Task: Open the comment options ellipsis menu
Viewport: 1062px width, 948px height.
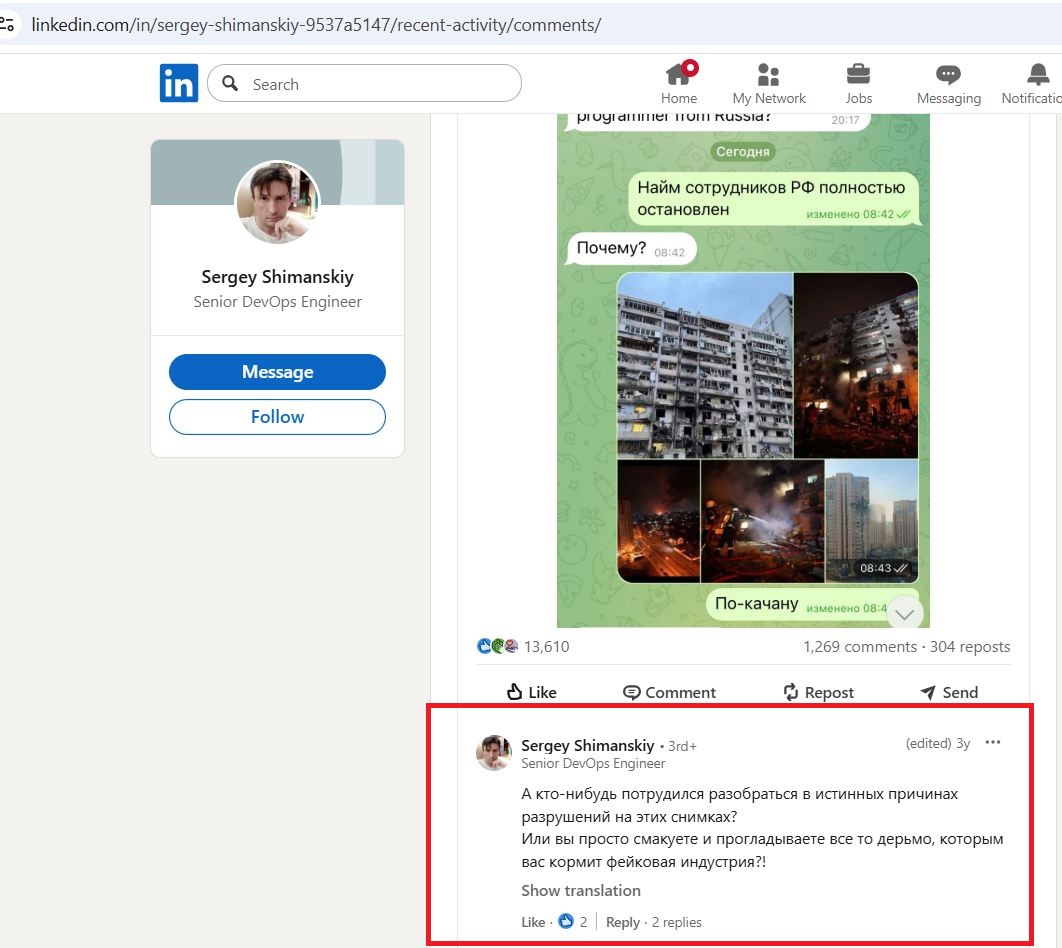Action: coord(993,742)
